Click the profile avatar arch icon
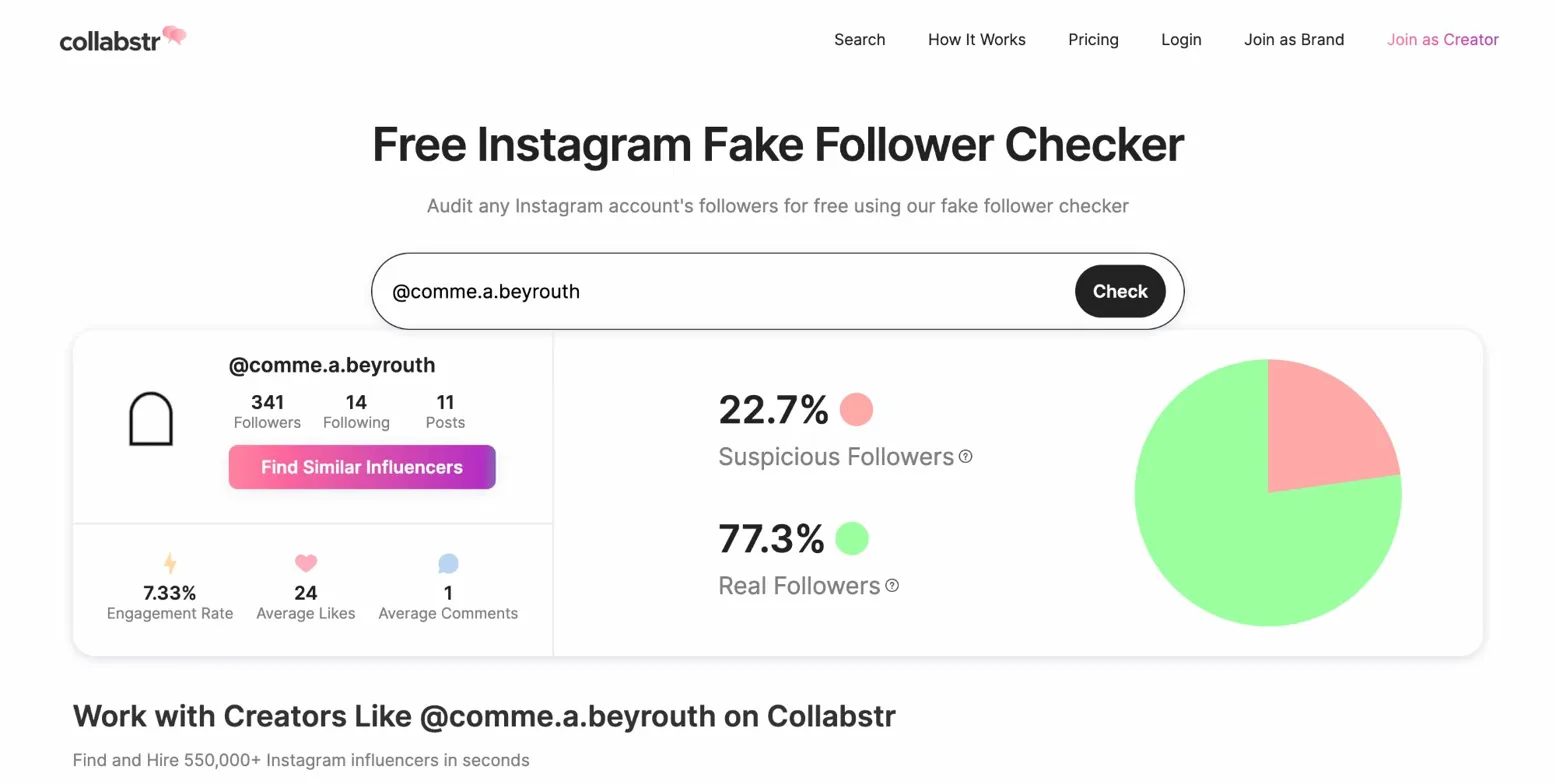Screen dimensions: 1556x784 (151, 419)
